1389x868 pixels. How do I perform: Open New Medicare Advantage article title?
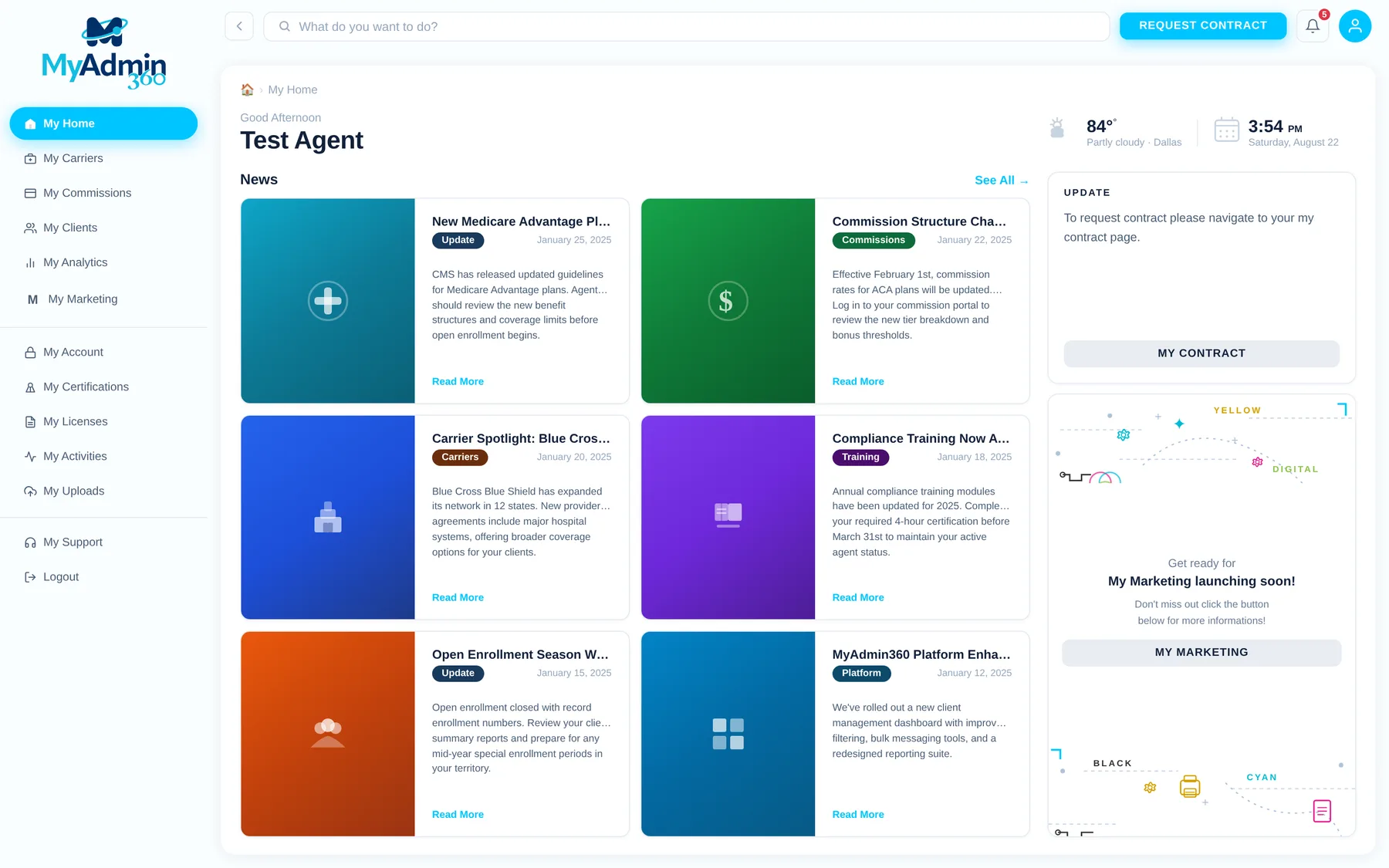521,221
